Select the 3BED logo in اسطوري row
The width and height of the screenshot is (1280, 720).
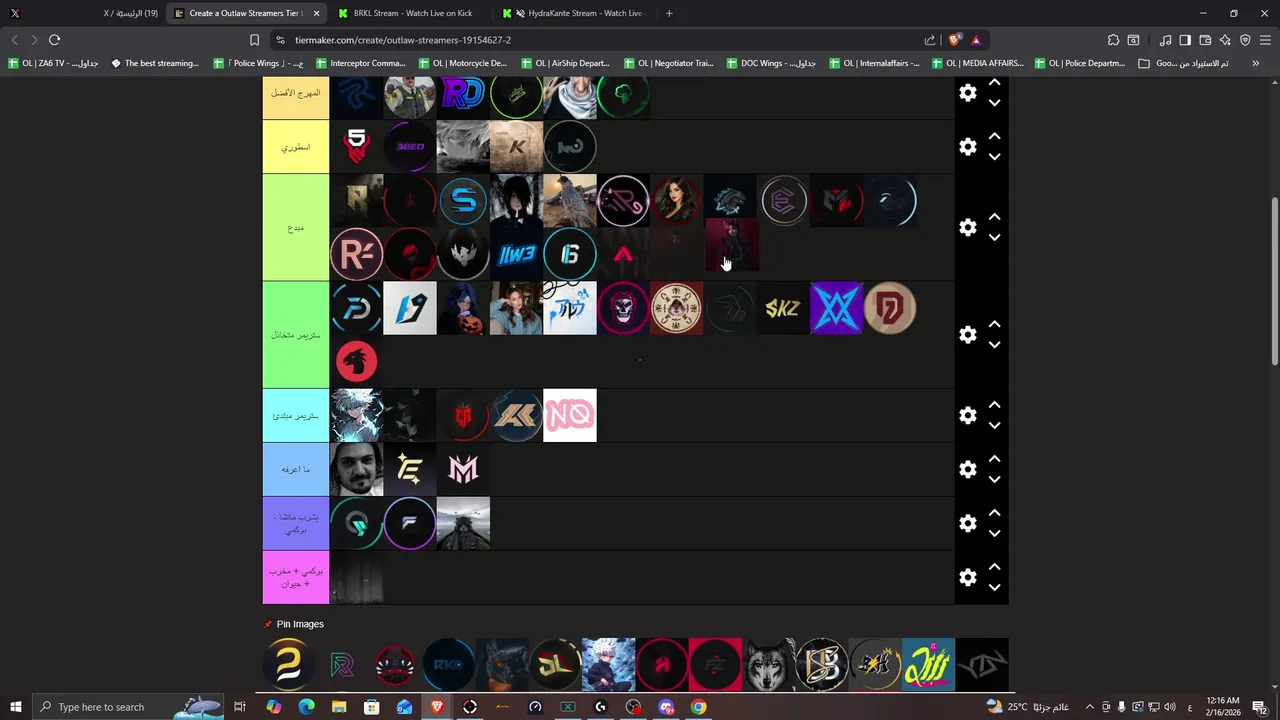[x=410, y=147]
